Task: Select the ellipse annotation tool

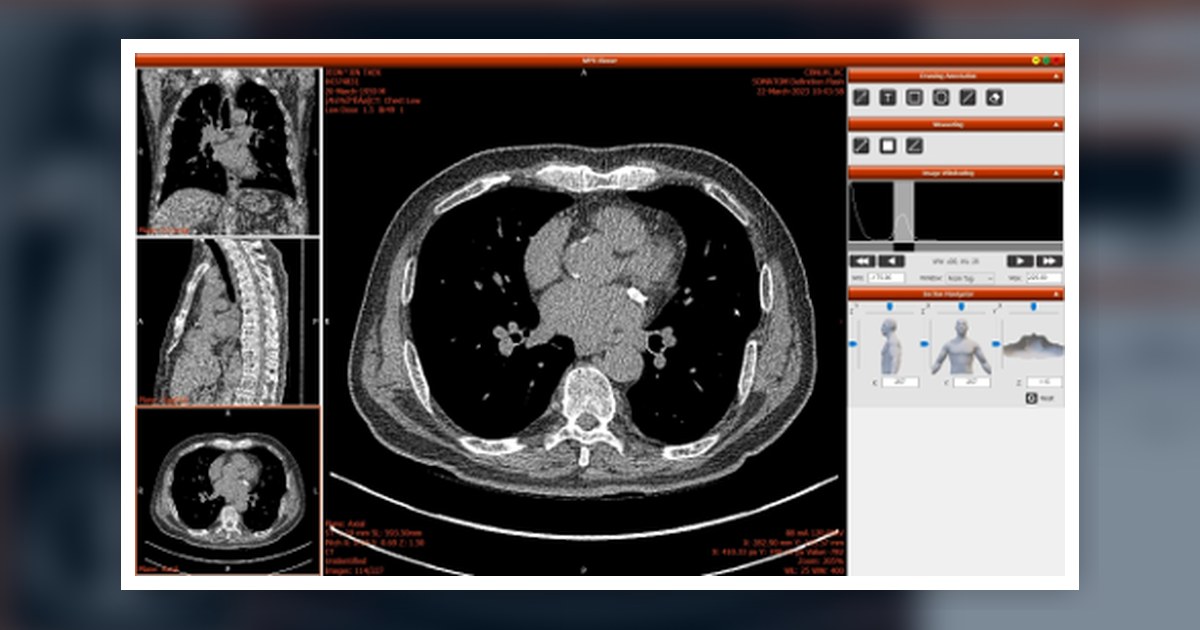Action: [941, 97]
